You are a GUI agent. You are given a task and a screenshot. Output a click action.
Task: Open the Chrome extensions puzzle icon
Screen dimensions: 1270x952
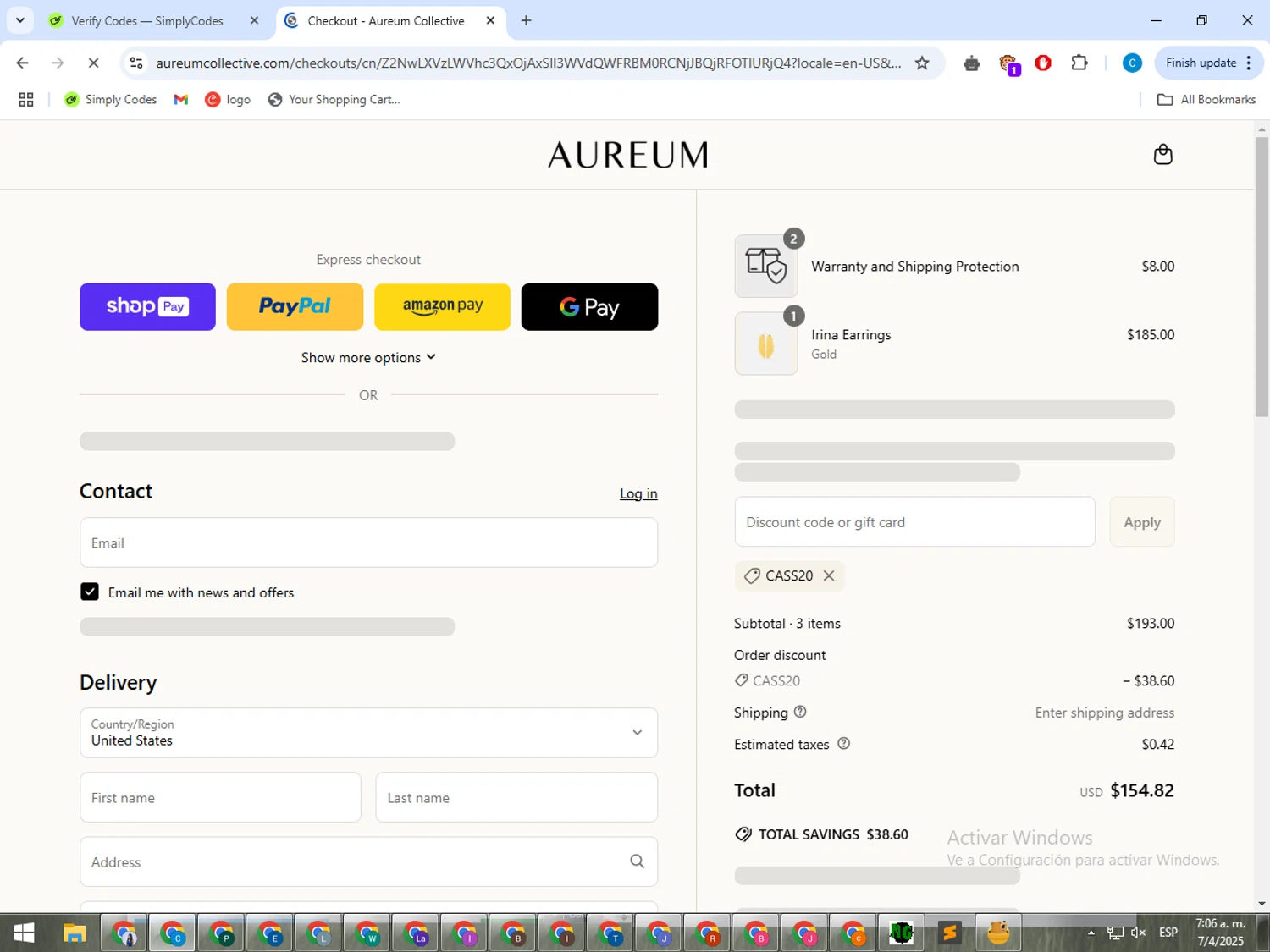click(1079, 63)
